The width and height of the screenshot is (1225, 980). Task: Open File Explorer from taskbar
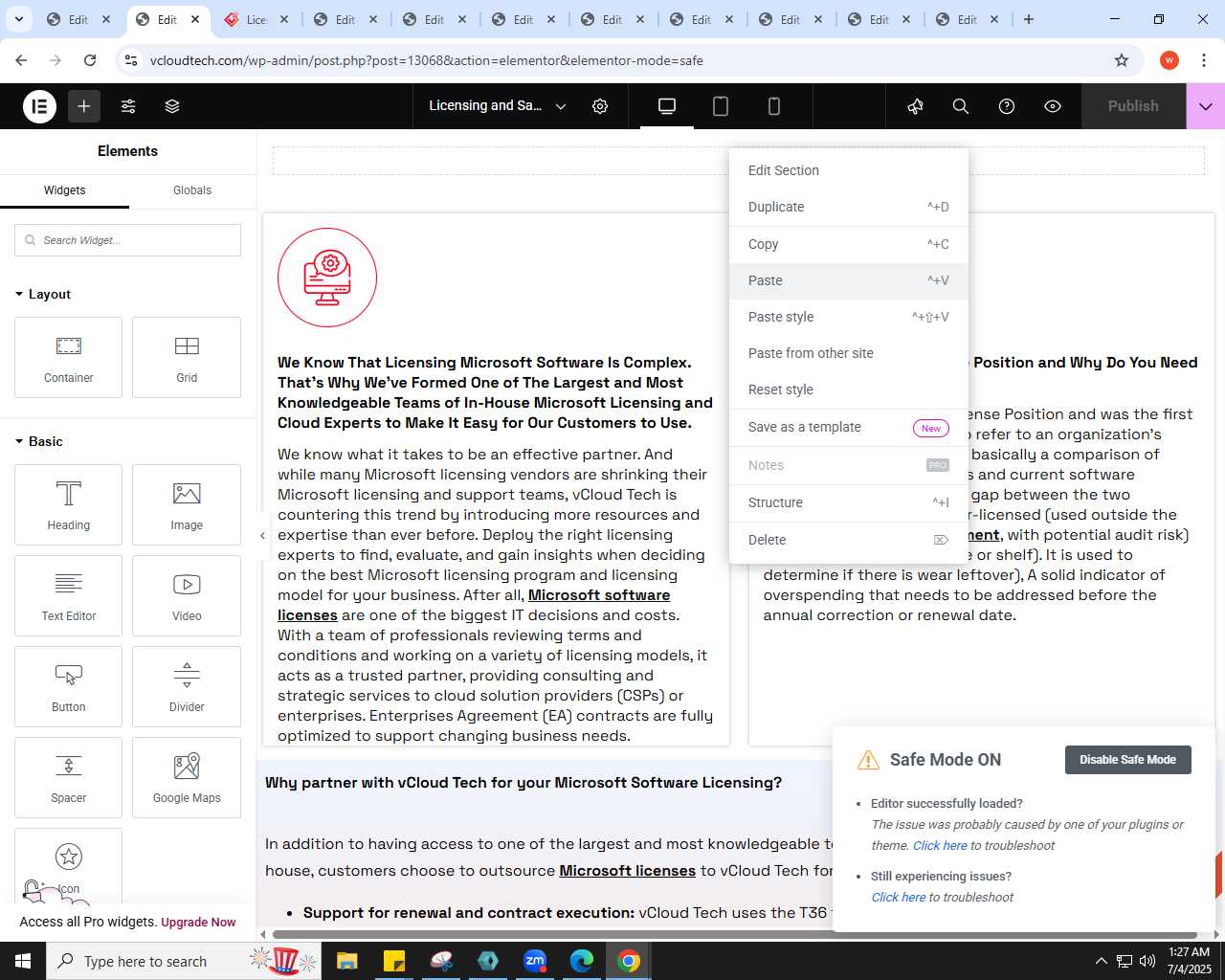pos(346,961)
